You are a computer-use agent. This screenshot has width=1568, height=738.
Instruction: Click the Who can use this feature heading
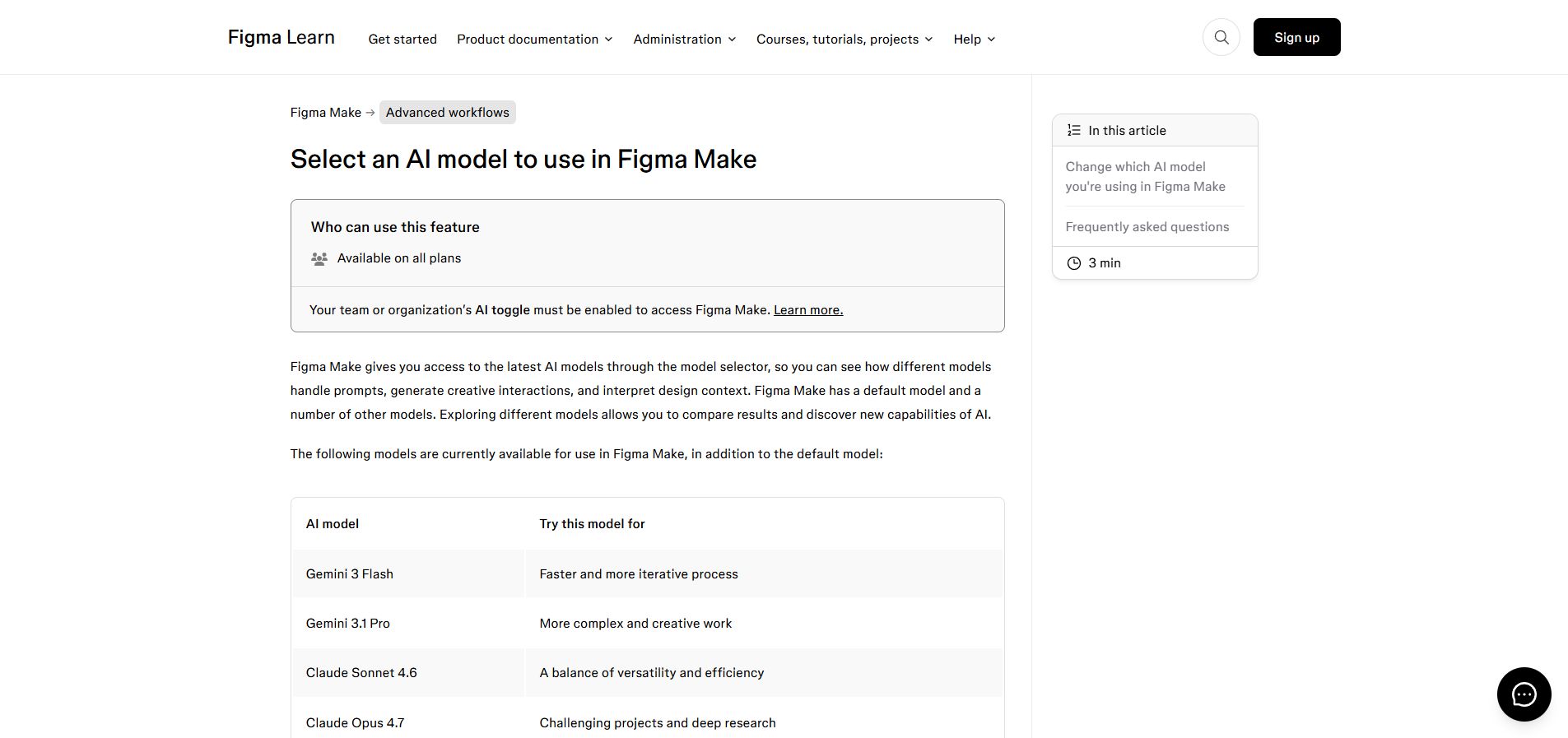tap(395, 227)
